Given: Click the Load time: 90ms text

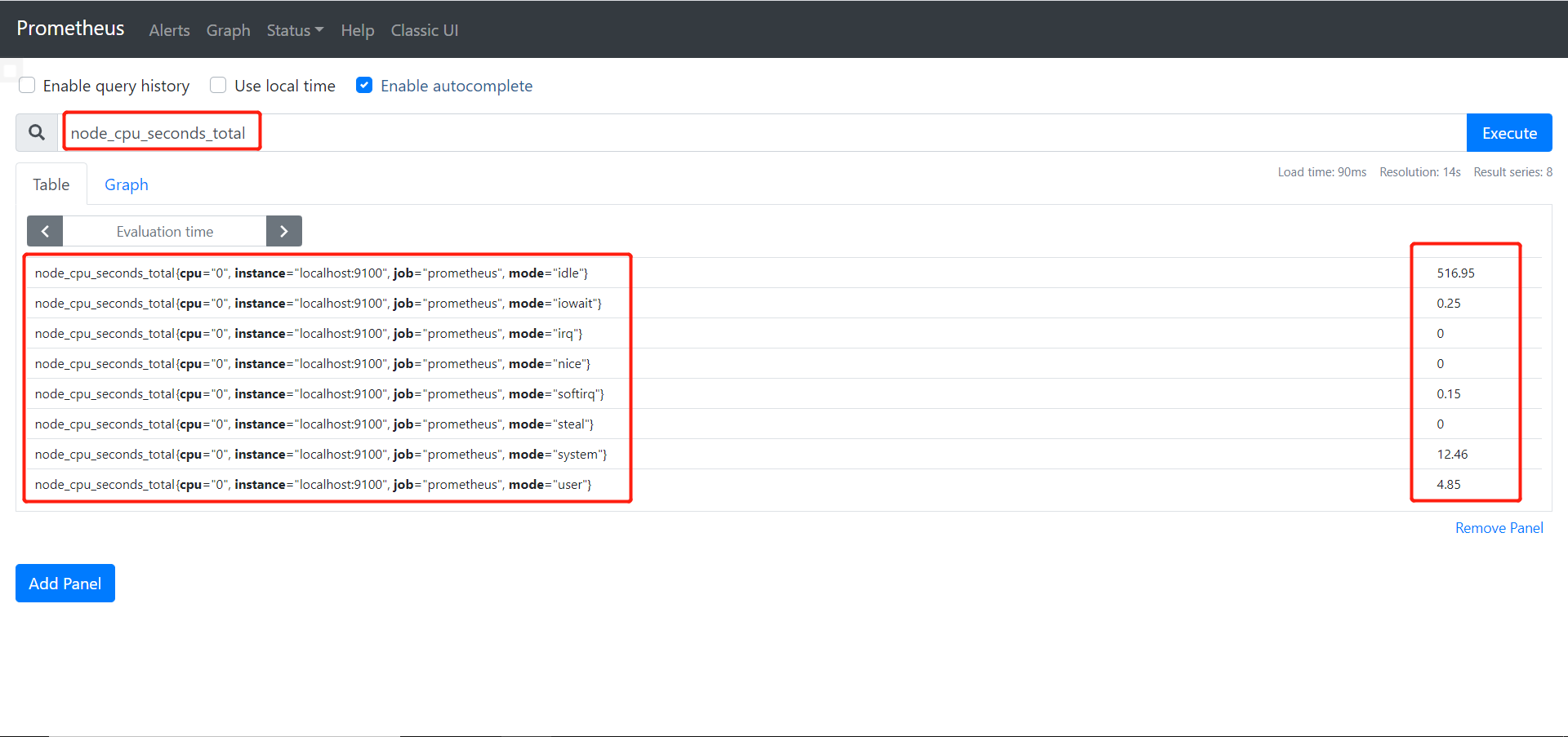Looking at the screenshot, I should (1322, 172).
